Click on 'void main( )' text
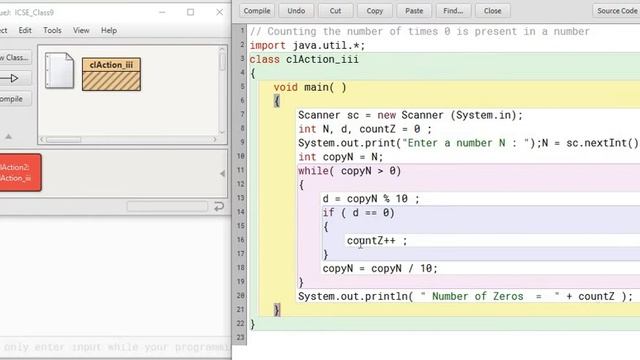Viewport: 640px width, 360px height. point(310,87)
